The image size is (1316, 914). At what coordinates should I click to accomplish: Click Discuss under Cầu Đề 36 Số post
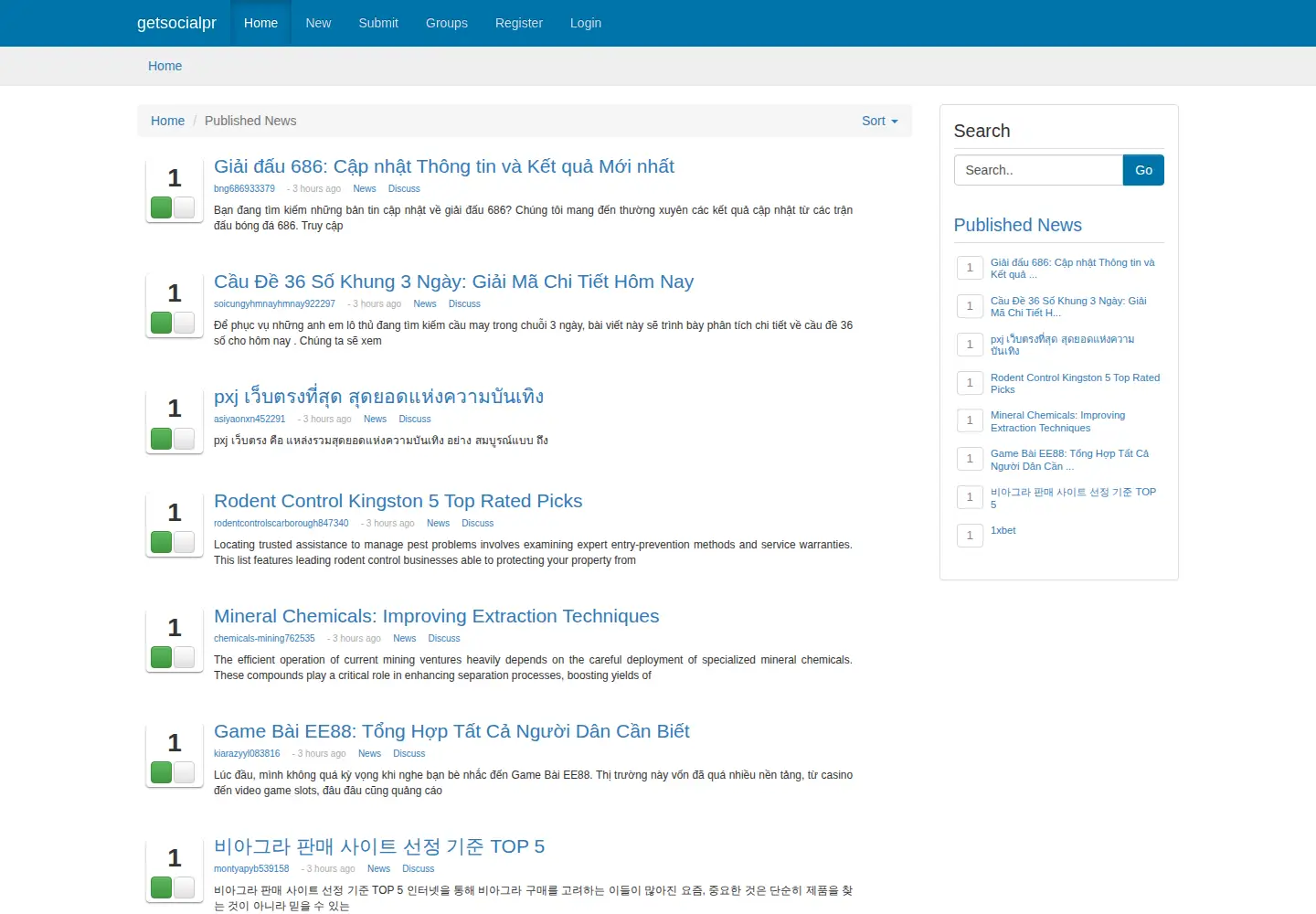click(x=464, y=304)
